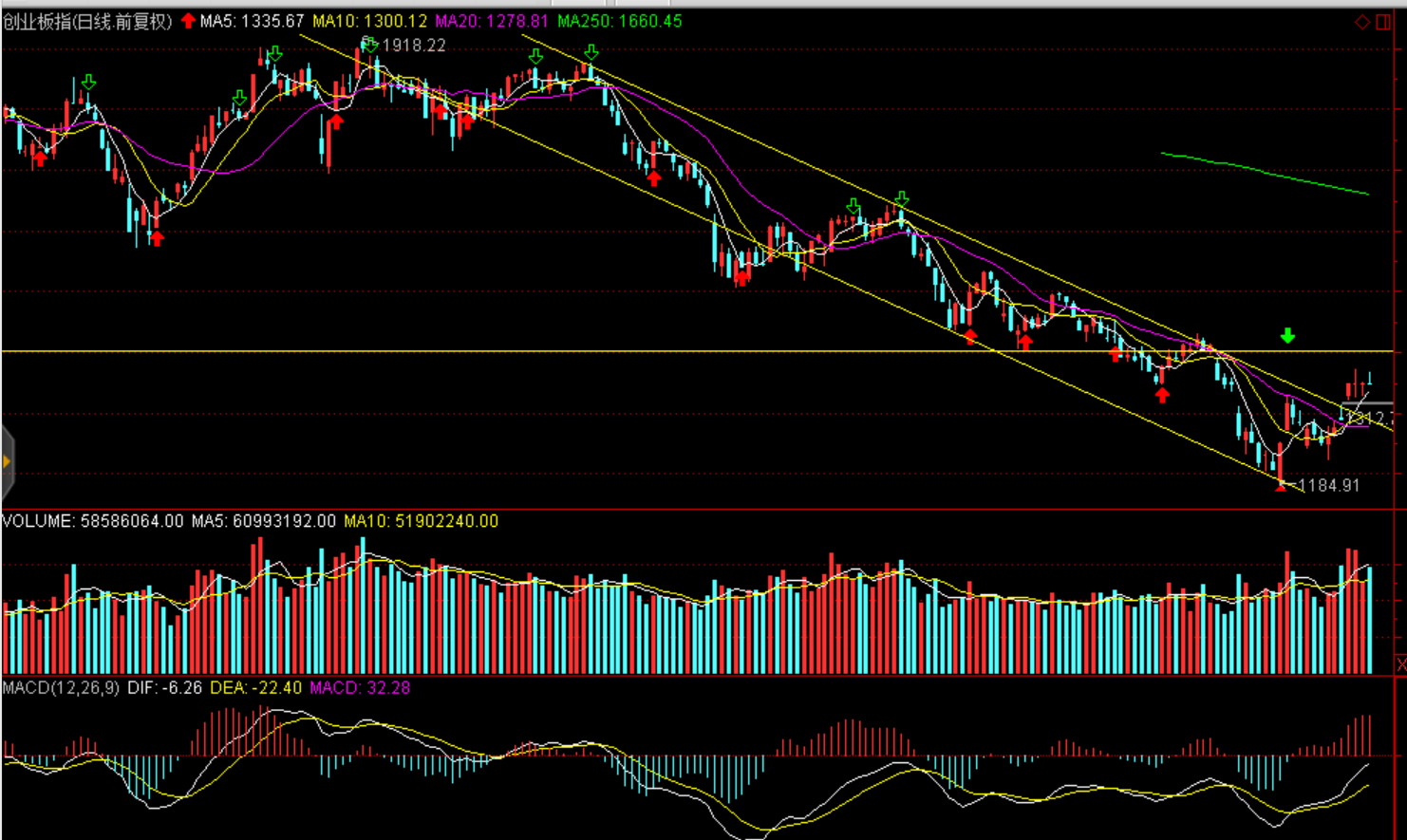This screenshot has height=840, width=1407.
Task: Click the red up arrow beside MA5
Action: tap(188, 21)
